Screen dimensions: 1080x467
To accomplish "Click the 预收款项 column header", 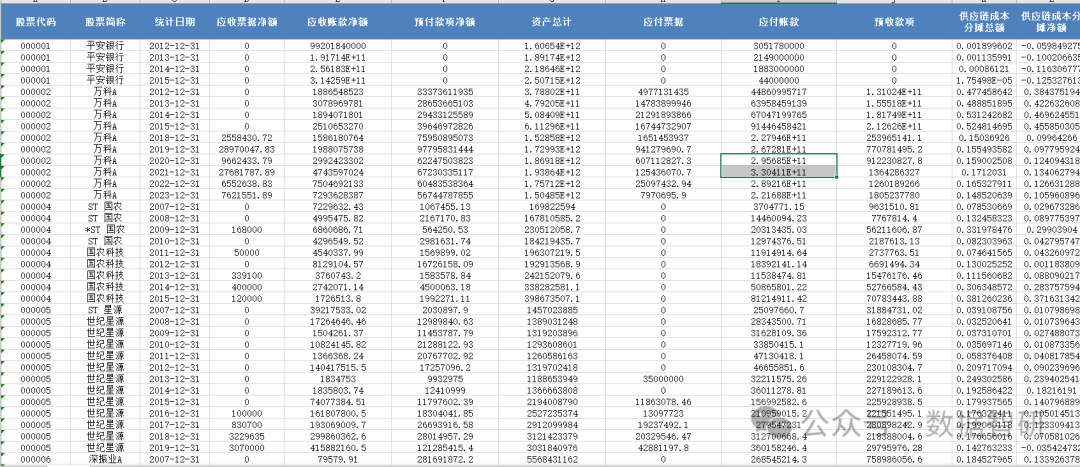I will pyautogui.click(x=894, y=22).
